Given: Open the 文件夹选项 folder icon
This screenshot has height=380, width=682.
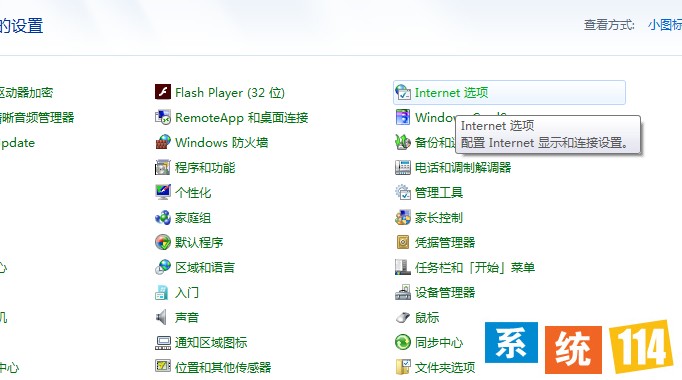Looking at the screenshot, I should [x=403, y=367].
